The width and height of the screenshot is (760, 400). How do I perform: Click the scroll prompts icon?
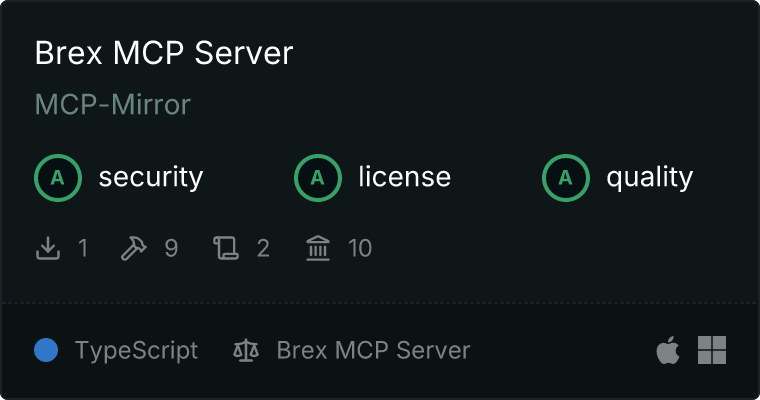[x=226, y=248]
